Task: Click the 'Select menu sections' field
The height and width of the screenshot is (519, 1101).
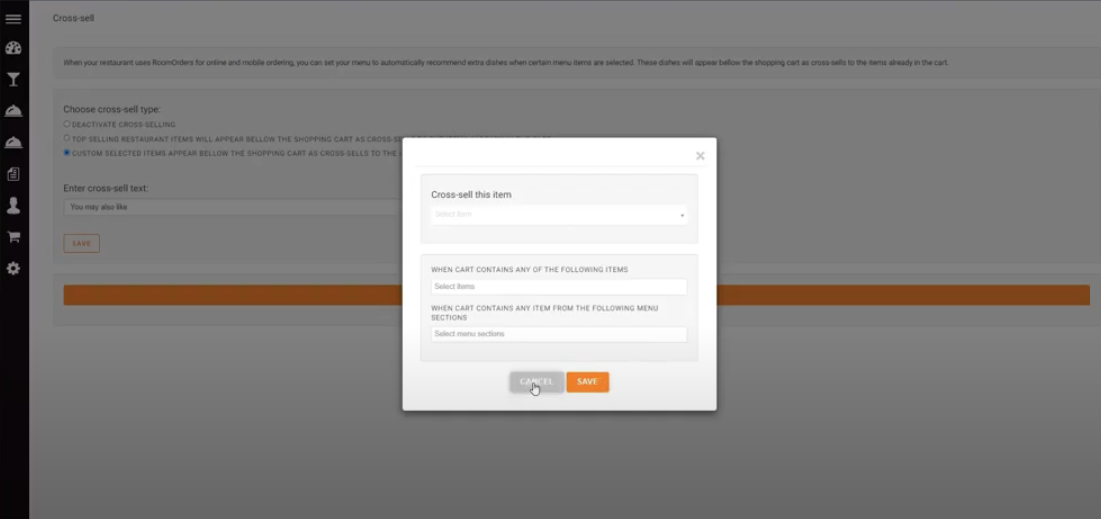Action: pos(559,334)
